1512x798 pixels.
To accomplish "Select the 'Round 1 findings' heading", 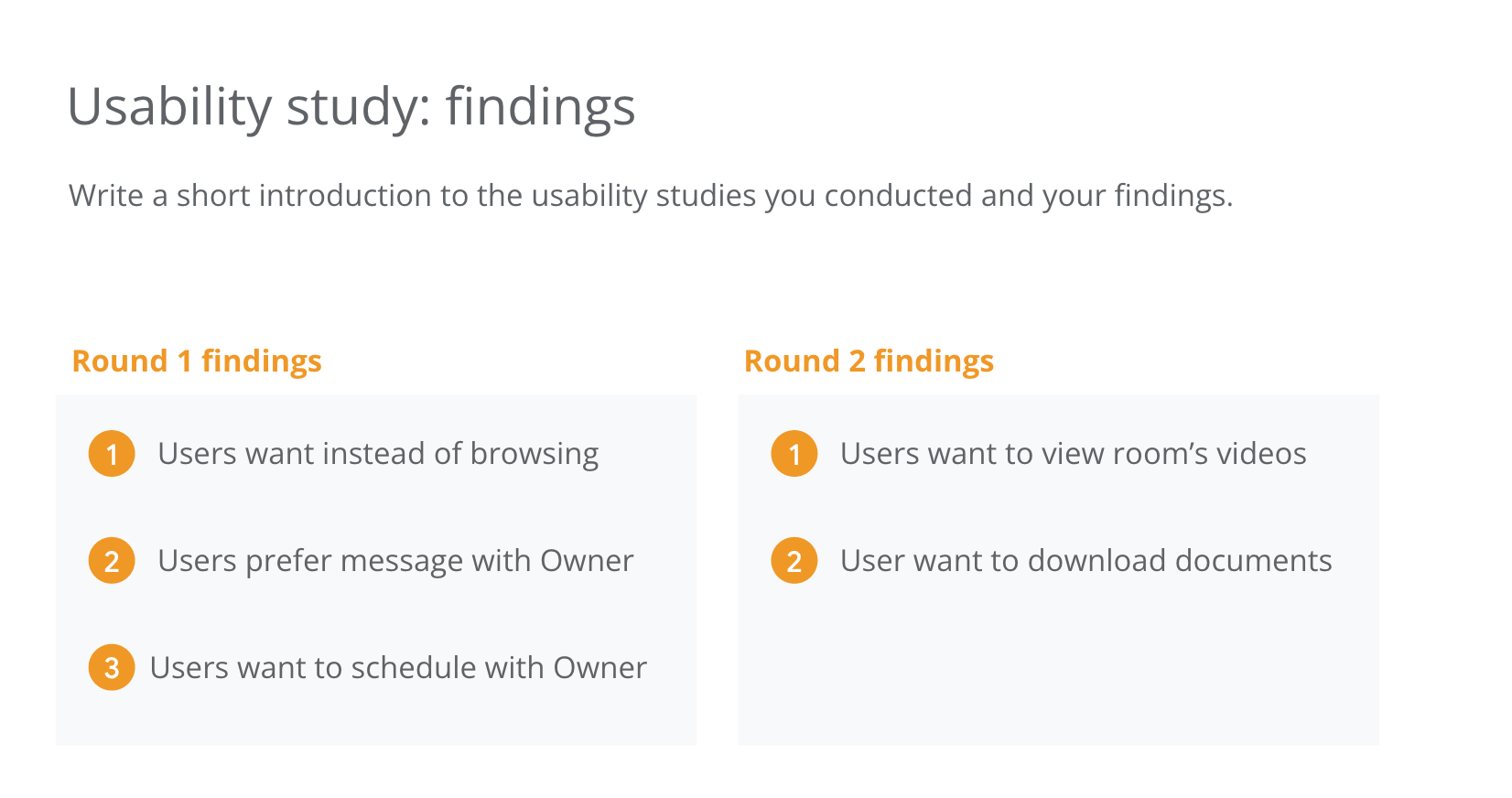I will (197, 361).
